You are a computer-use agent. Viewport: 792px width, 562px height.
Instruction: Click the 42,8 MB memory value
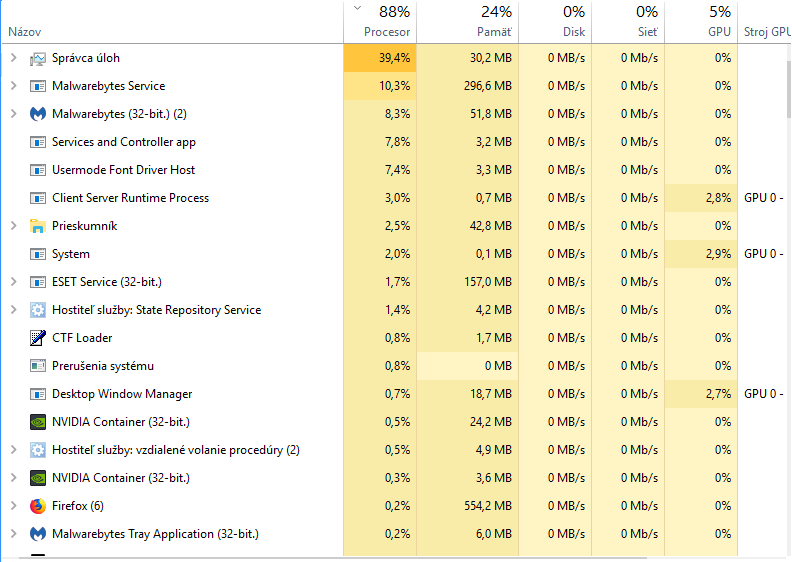[490, 226]
